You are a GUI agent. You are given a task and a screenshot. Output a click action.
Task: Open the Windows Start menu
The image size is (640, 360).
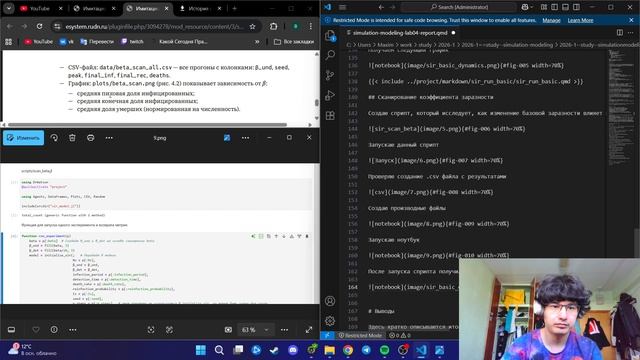(200, 350)
